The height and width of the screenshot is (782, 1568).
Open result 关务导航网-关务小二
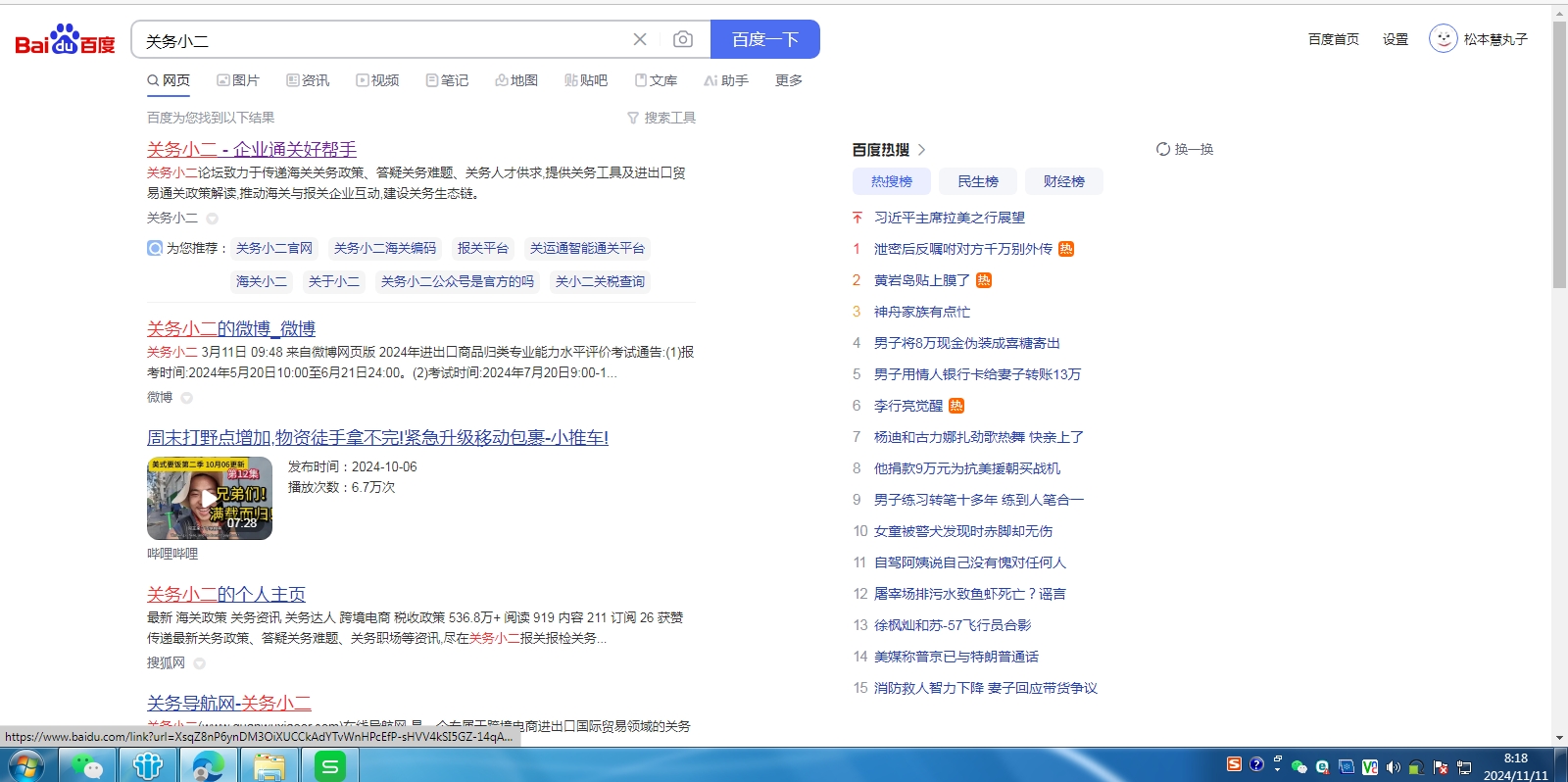[x=229, y=703]
